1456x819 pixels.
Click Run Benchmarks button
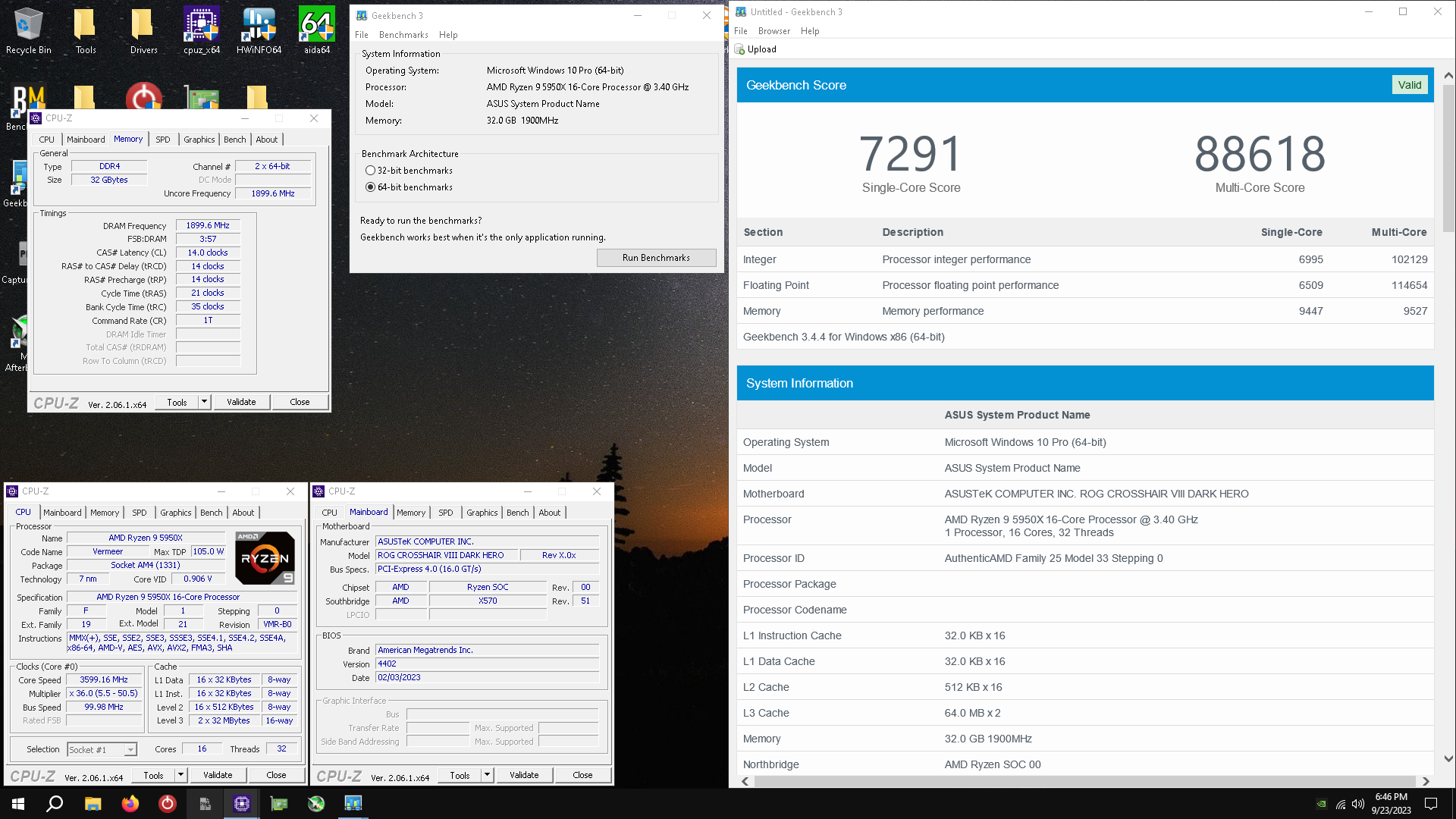point(656,258)
